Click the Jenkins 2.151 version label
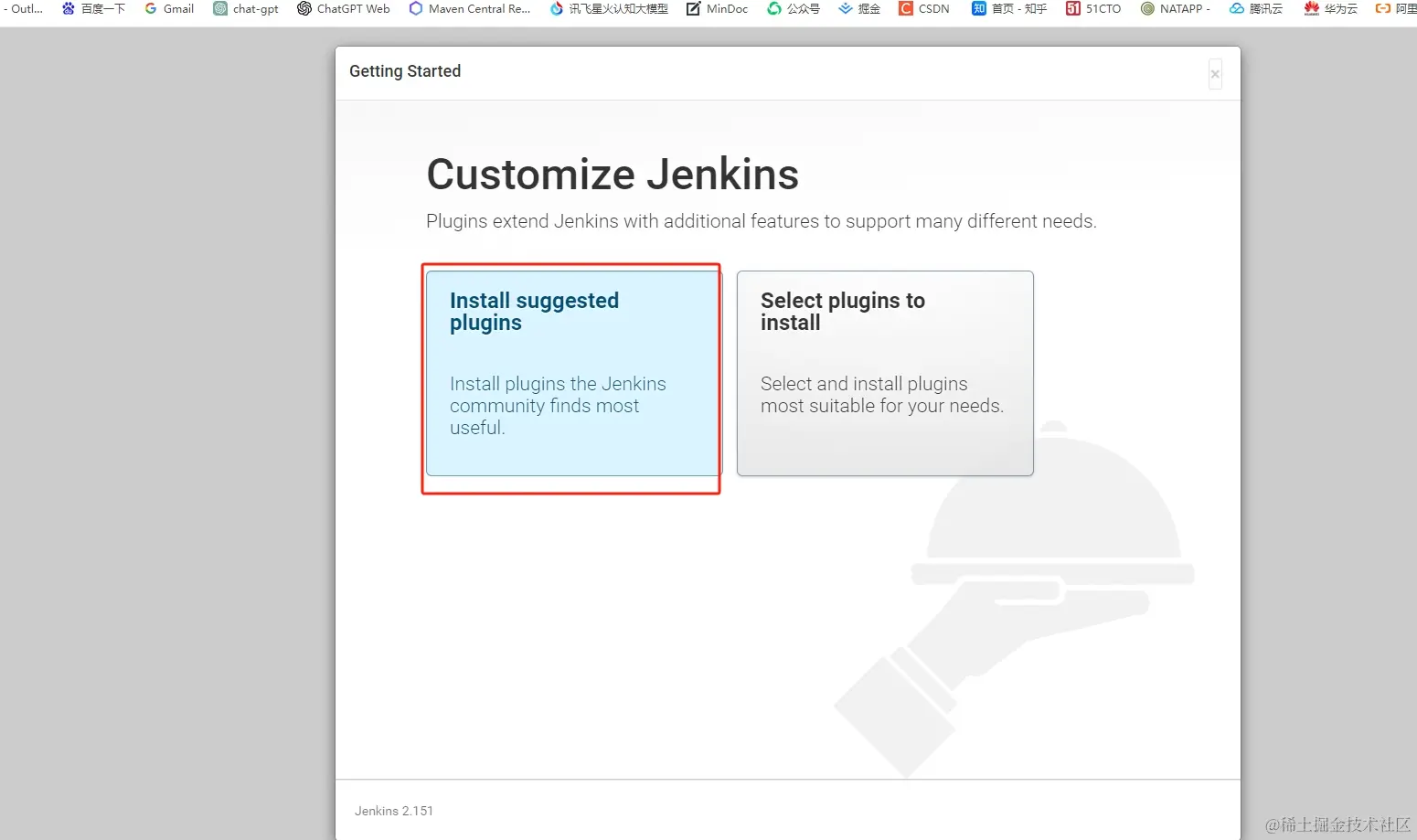Screen dimensions: 1417x840 (x=394, y=811)
